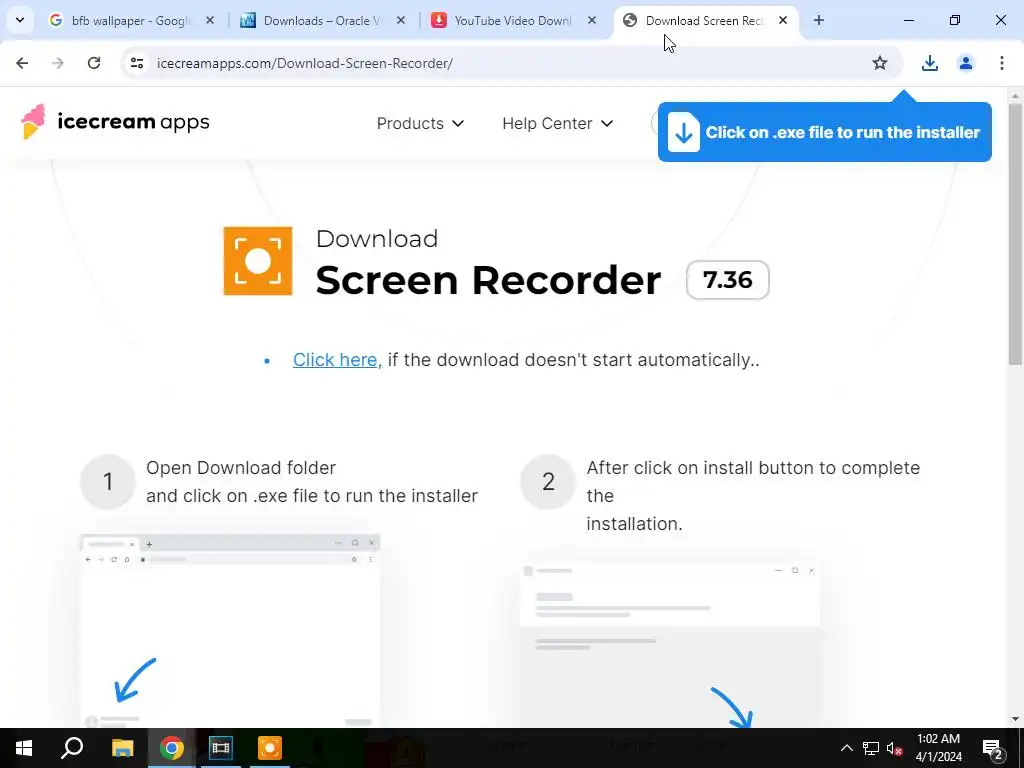Click the Chrome taskbar icon
This screenshot has width=1024, height=768.
point(172,748)
